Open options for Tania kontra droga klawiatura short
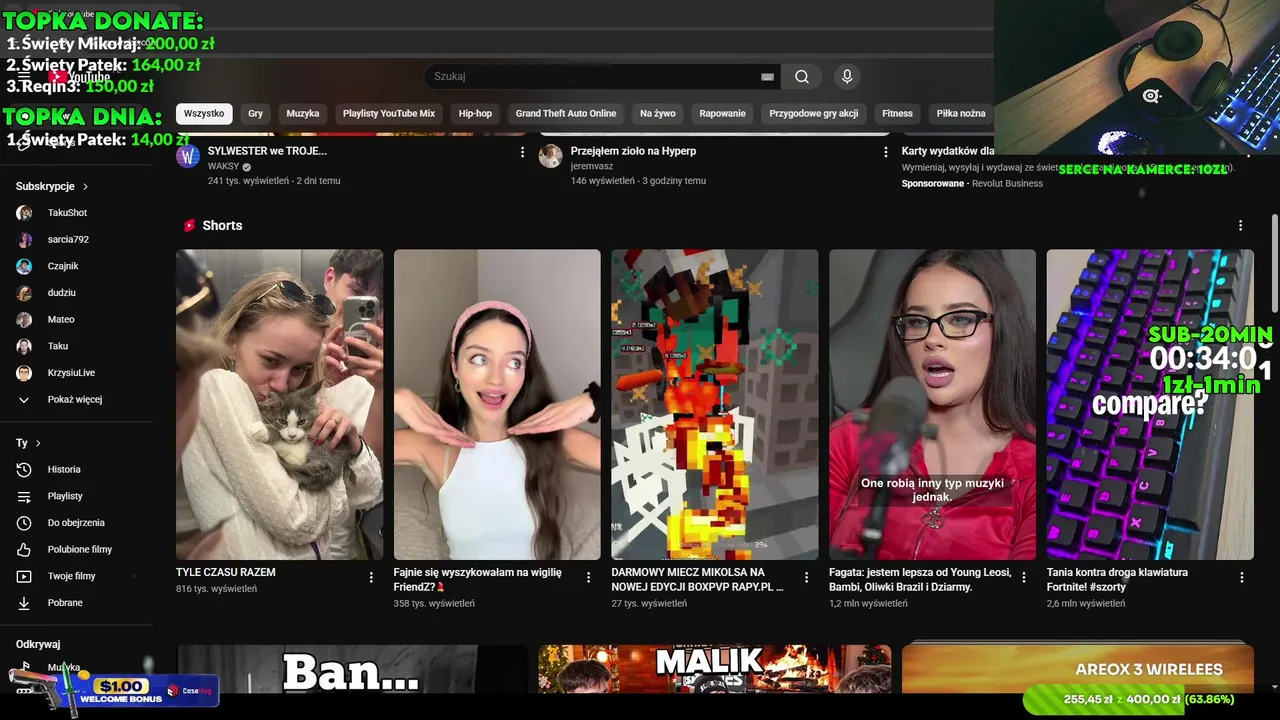The width and height of the screenshot is (1280, 720). 1242,578
